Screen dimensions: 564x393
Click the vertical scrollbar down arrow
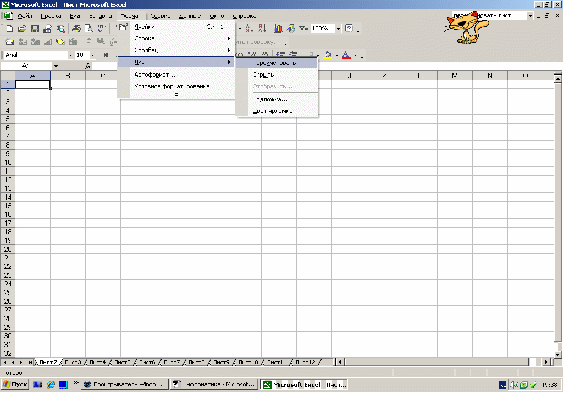click(x=558, y=355)
